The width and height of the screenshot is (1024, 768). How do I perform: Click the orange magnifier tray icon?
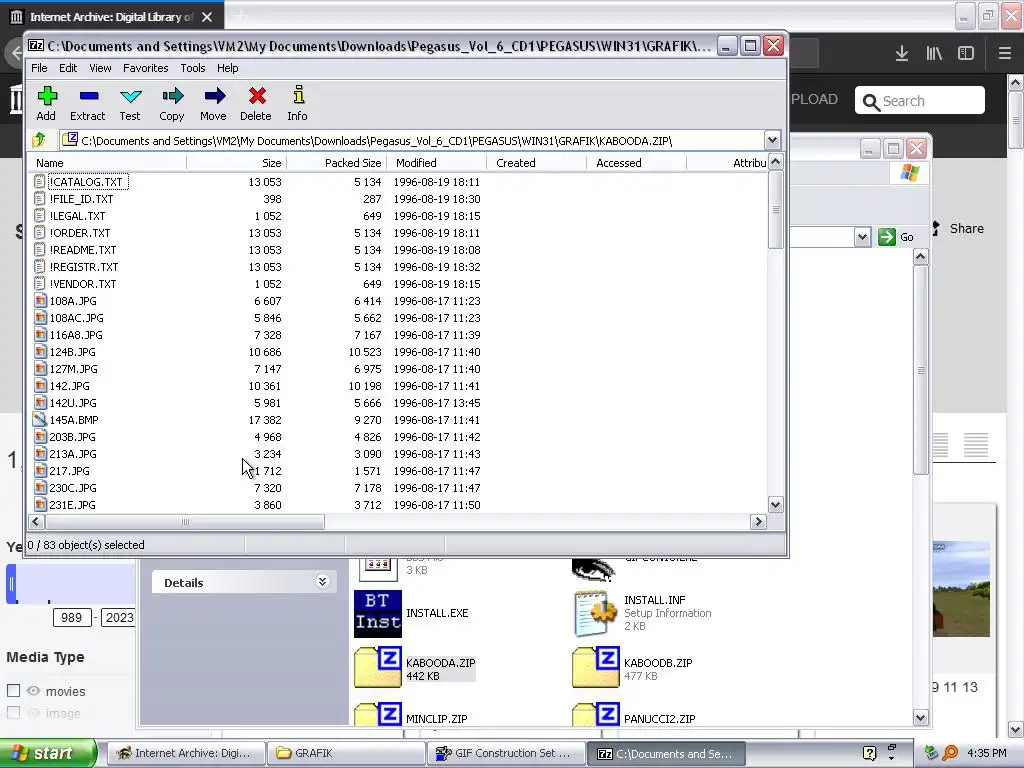tap(950, 753)
